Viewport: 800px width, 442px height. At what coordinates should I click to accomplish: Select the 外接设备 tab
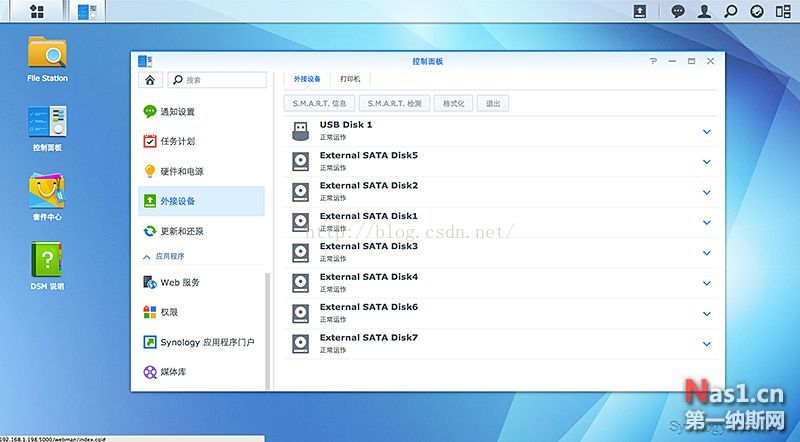click(307, 78)
